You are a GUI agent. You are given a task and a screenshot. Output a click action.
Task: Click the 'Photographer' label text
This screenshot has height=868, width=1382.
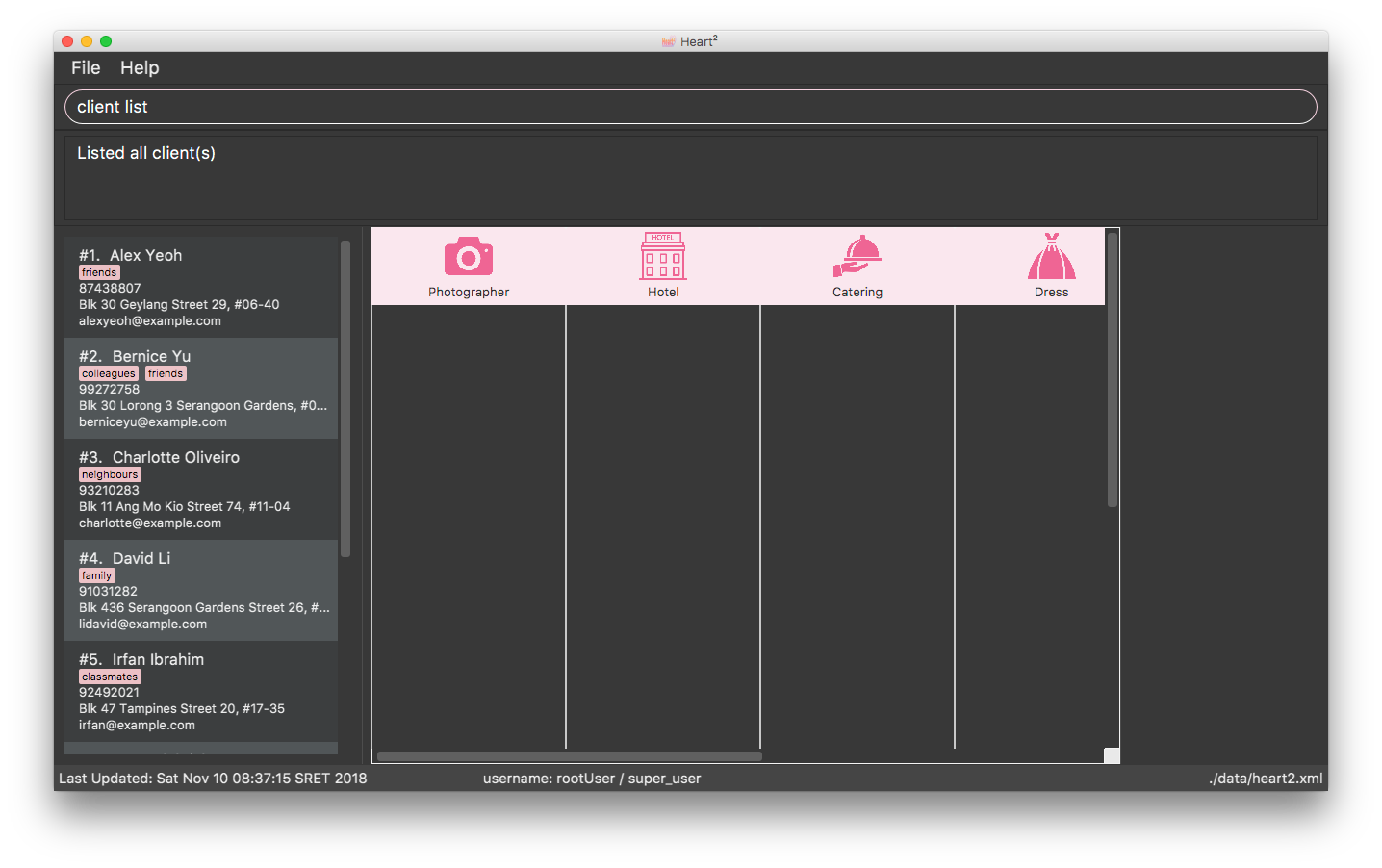point(469,292)
